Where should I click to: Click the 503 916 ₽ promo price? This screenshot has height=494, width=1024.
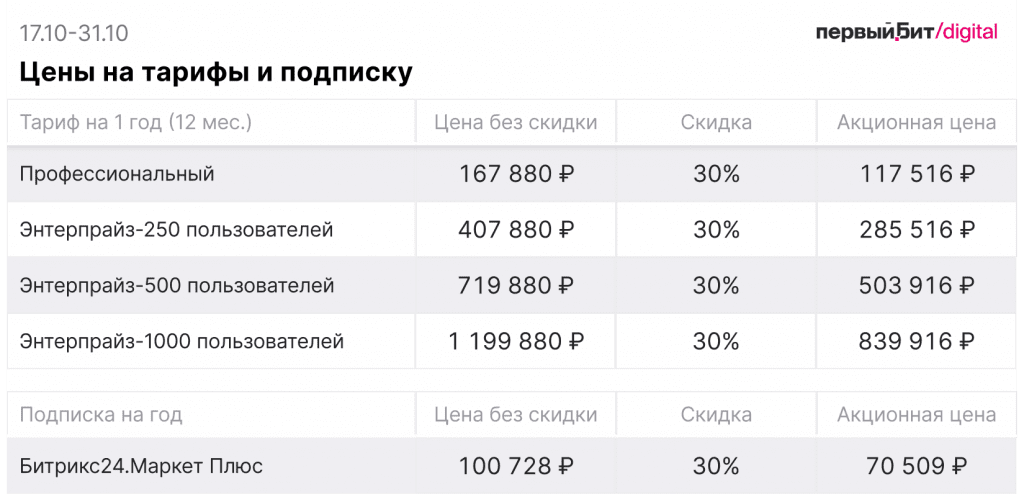(917, 286)
